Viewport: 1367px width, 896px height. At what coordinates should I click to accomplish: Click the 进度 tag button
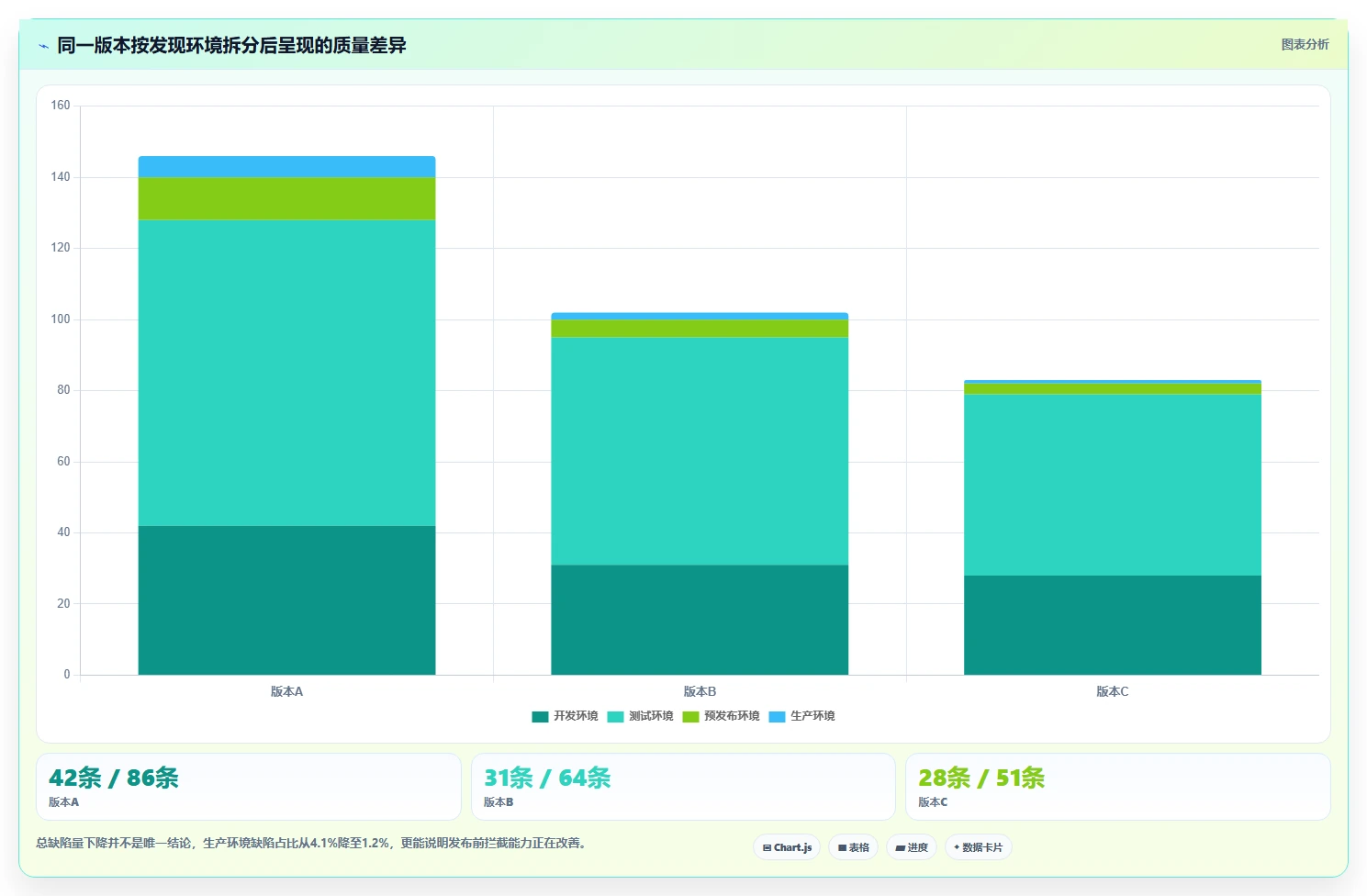tap(912, 847)
